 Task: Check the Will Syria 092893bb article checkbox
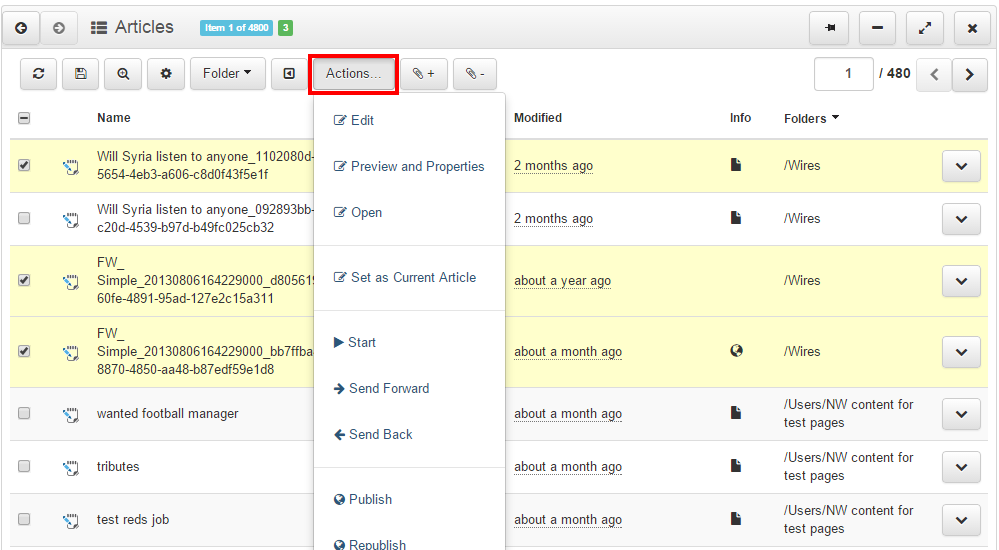(24, 218)
